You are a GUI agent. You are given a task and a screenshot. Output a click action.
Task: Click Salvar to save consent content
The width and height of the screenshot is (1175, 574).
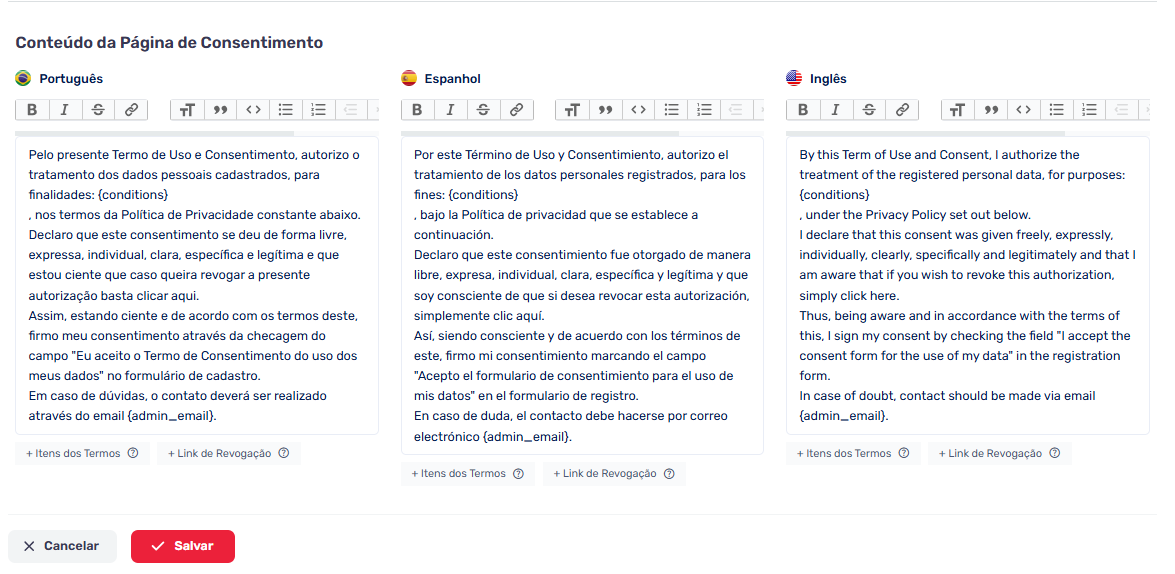(x=183, y=546)
